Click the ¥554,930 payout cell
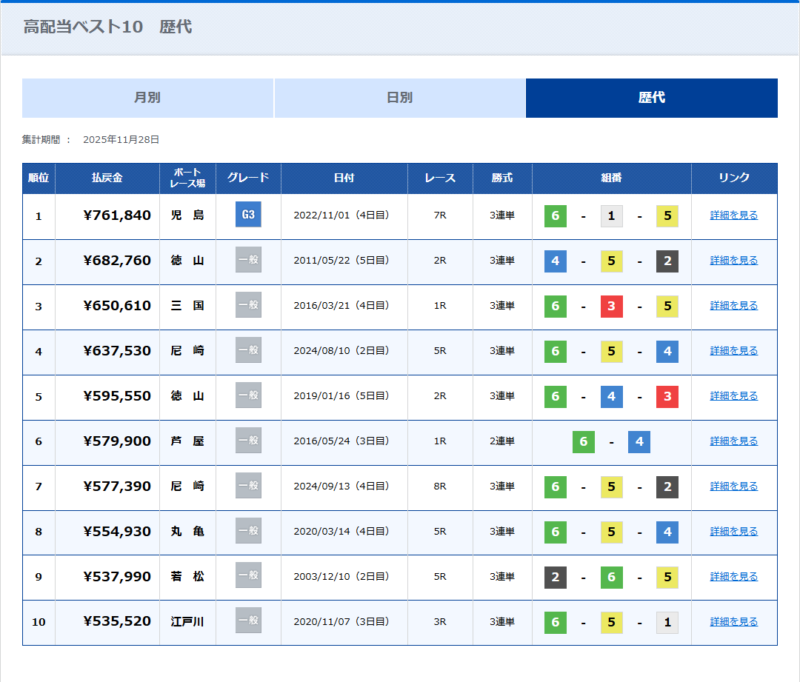This screenshot has height=682, width=800. 117,532
